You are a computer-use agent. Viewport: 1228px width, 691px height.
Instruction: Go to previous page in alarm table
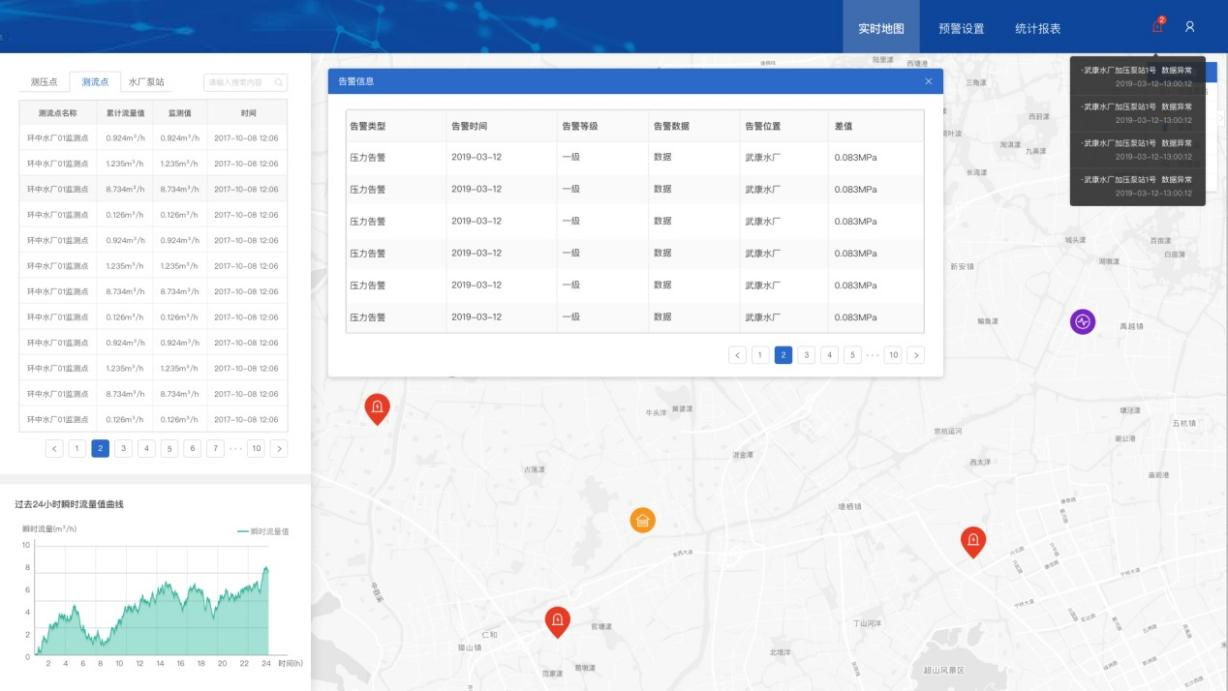(738, 355)
